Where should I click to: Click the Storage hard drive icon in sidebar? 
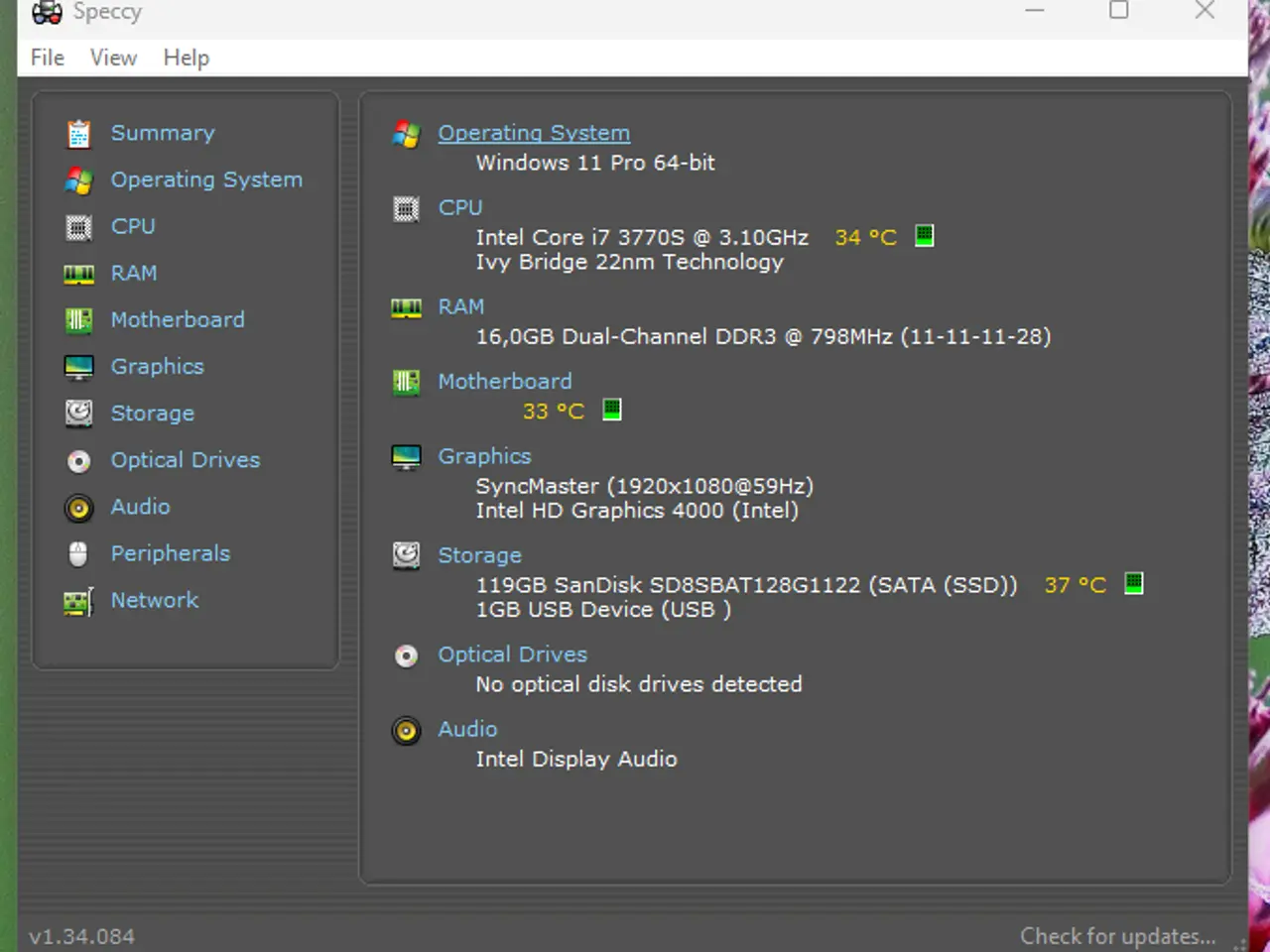tap(78, 414)
